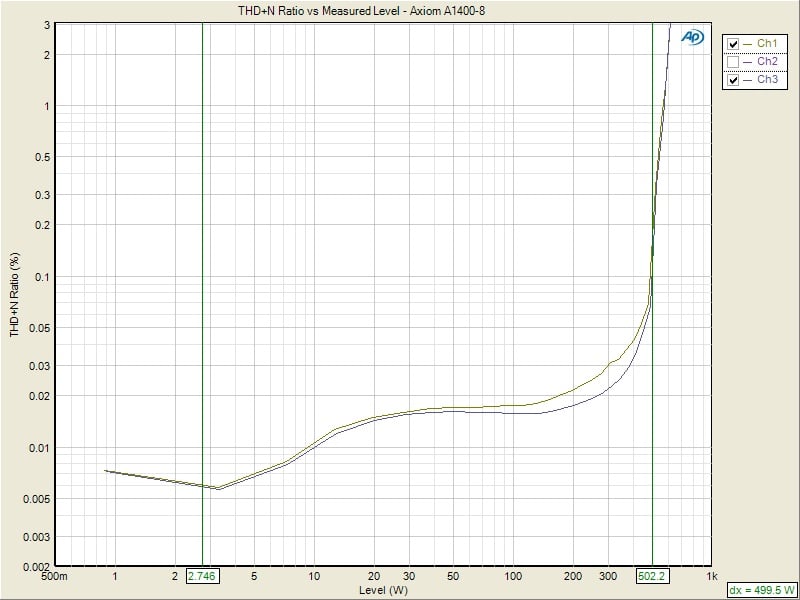
Task: Click the 1k tick label on x-axis
Action: 711,577
